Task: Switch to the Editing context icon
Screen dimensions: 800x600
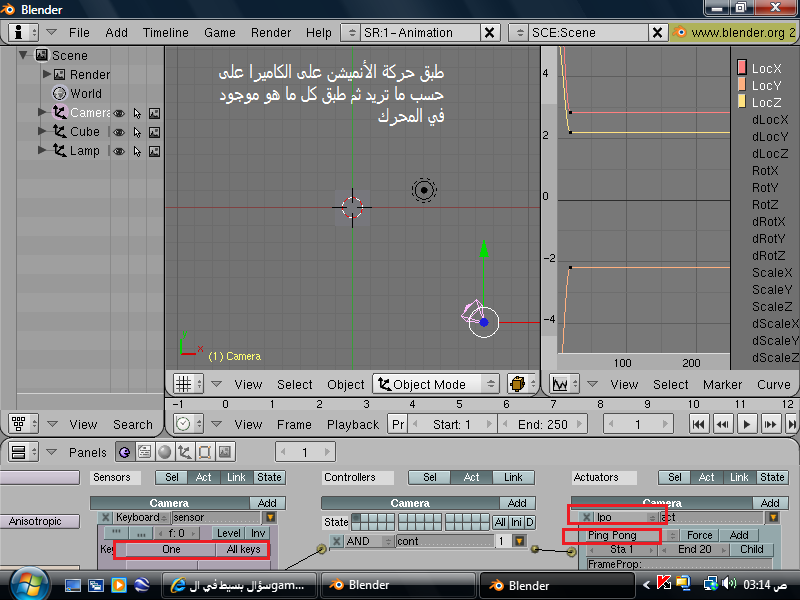Action: (204, 452)
